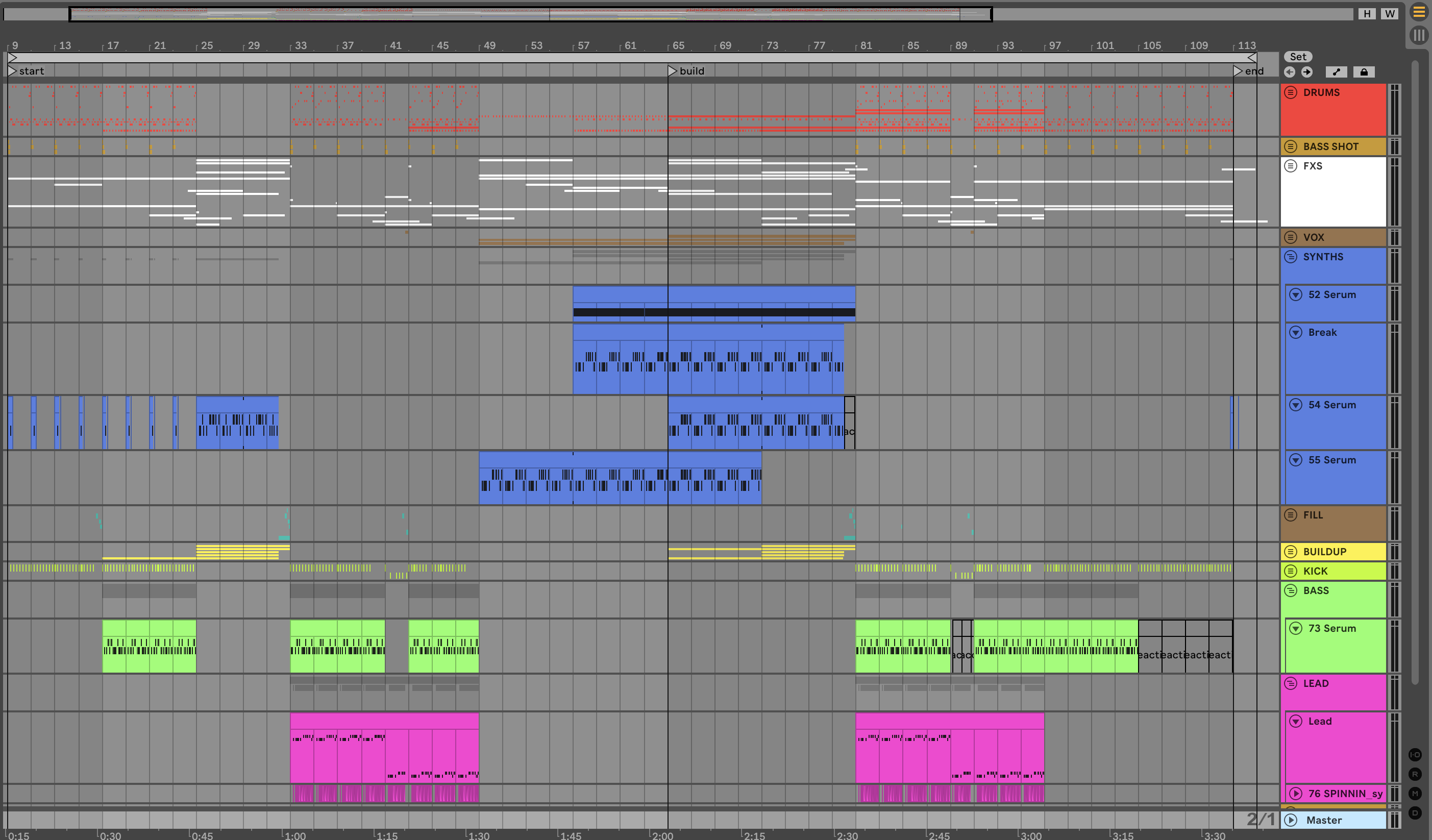Unfold the 76 SPINNIN_sy track
Viewport: 1432px width, 840px height.
tap(1296, 794)
